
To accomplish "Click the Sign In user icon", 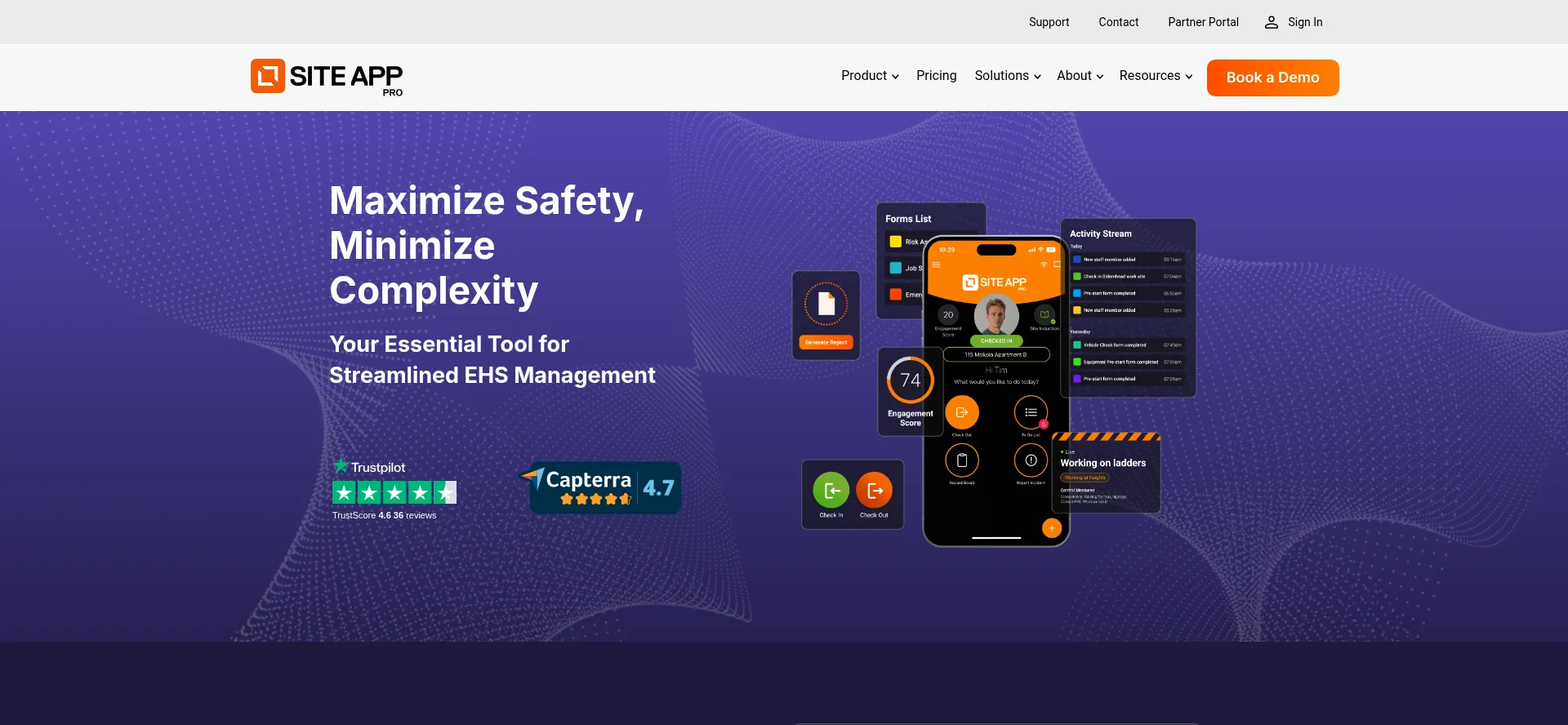I will click(x=1272, y=22).
